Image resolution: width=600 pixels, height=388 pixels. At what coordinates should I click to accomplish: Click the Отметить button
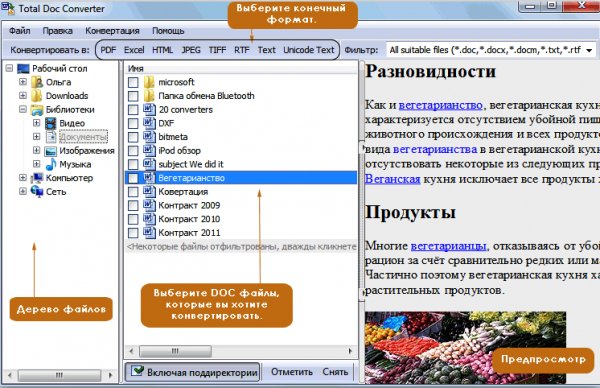pos(292,372)
